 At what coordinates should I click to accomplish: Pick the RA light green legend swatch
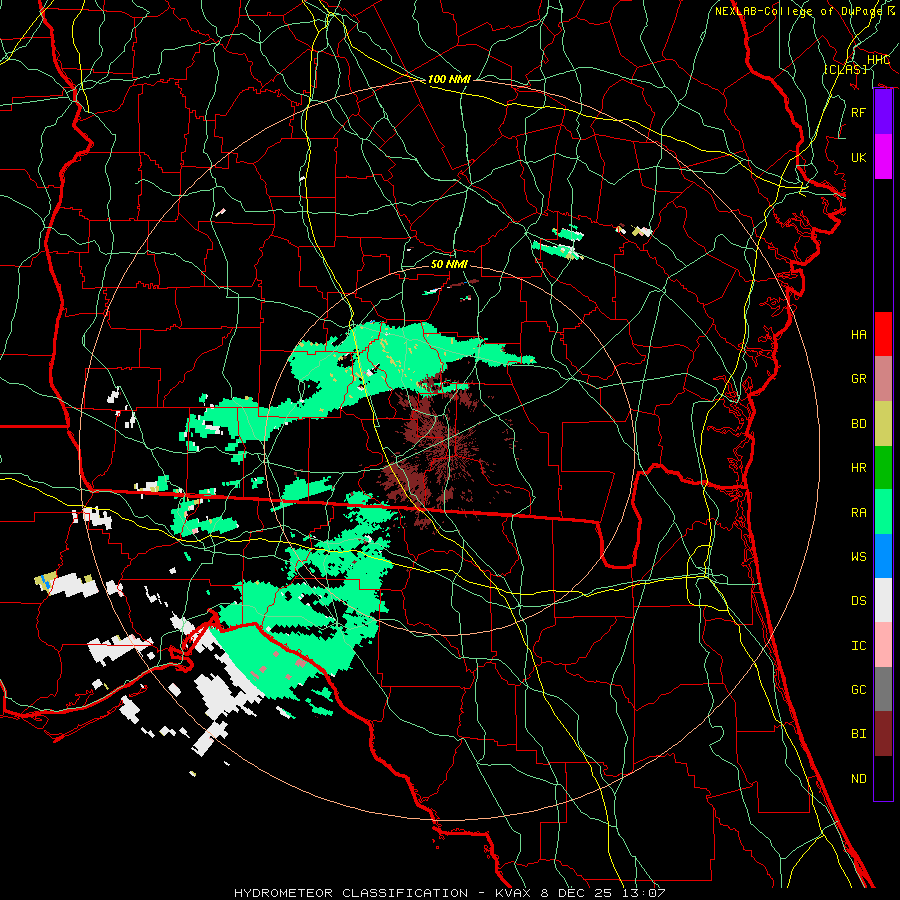883,512
